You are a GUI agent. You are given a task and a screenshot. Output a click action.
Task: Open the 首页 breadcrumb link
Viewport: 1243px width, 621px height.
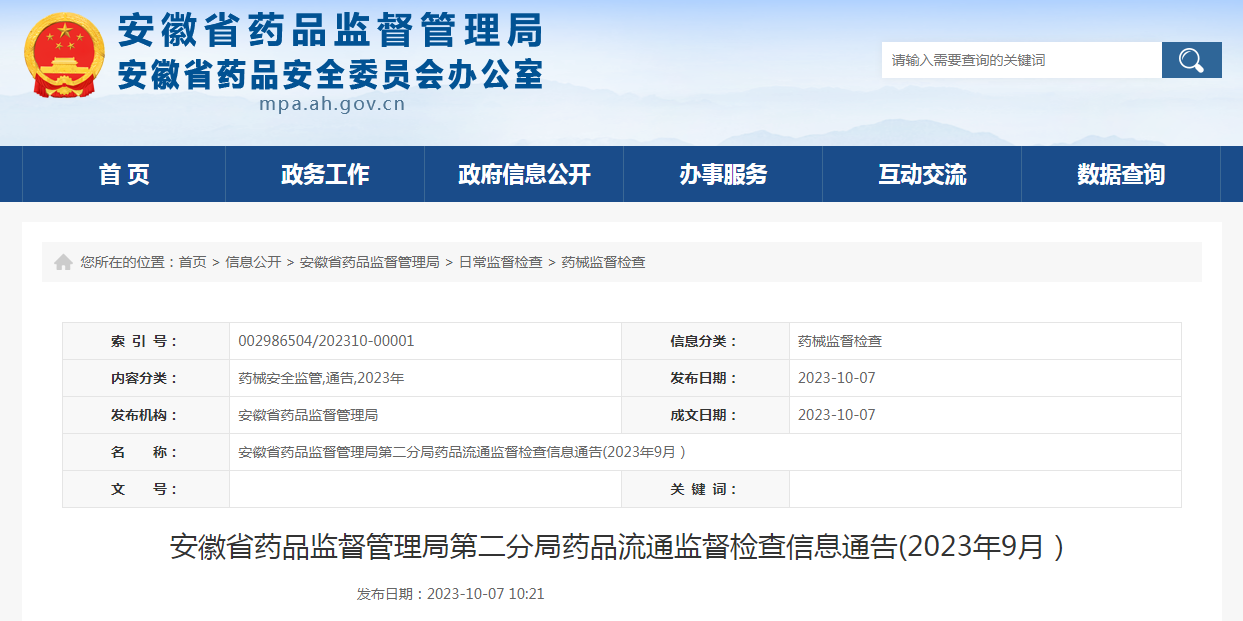coord(192,262)
